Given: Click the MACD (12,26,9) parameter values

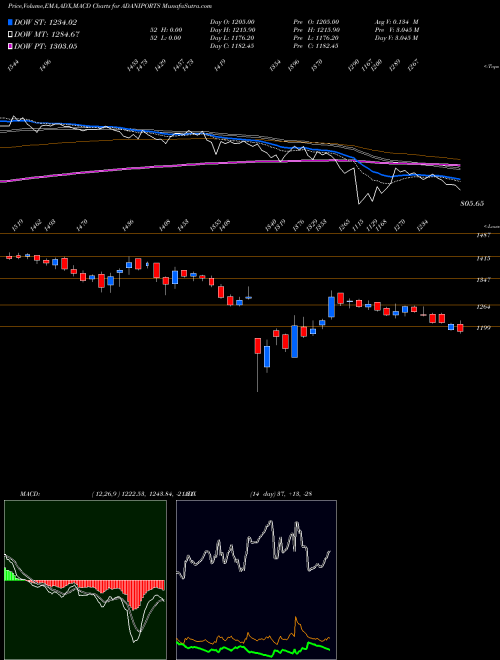Looking at the screenshot, I should click(x=142, y=494).
